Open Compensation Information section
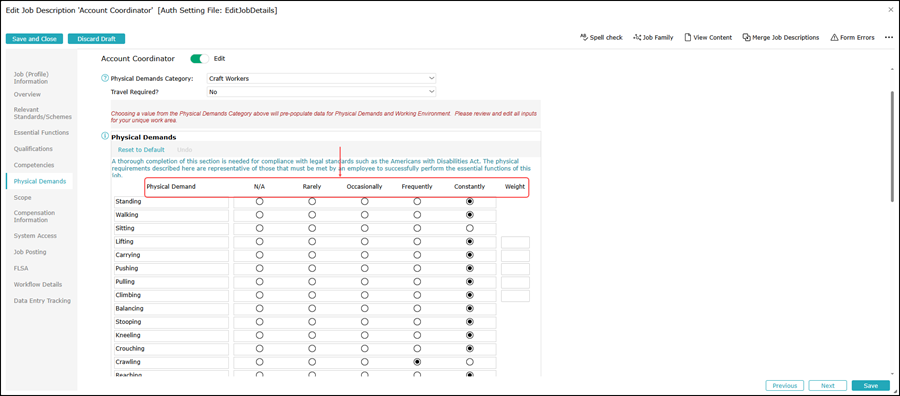The image size is (900, 396). tap(34, 216)
